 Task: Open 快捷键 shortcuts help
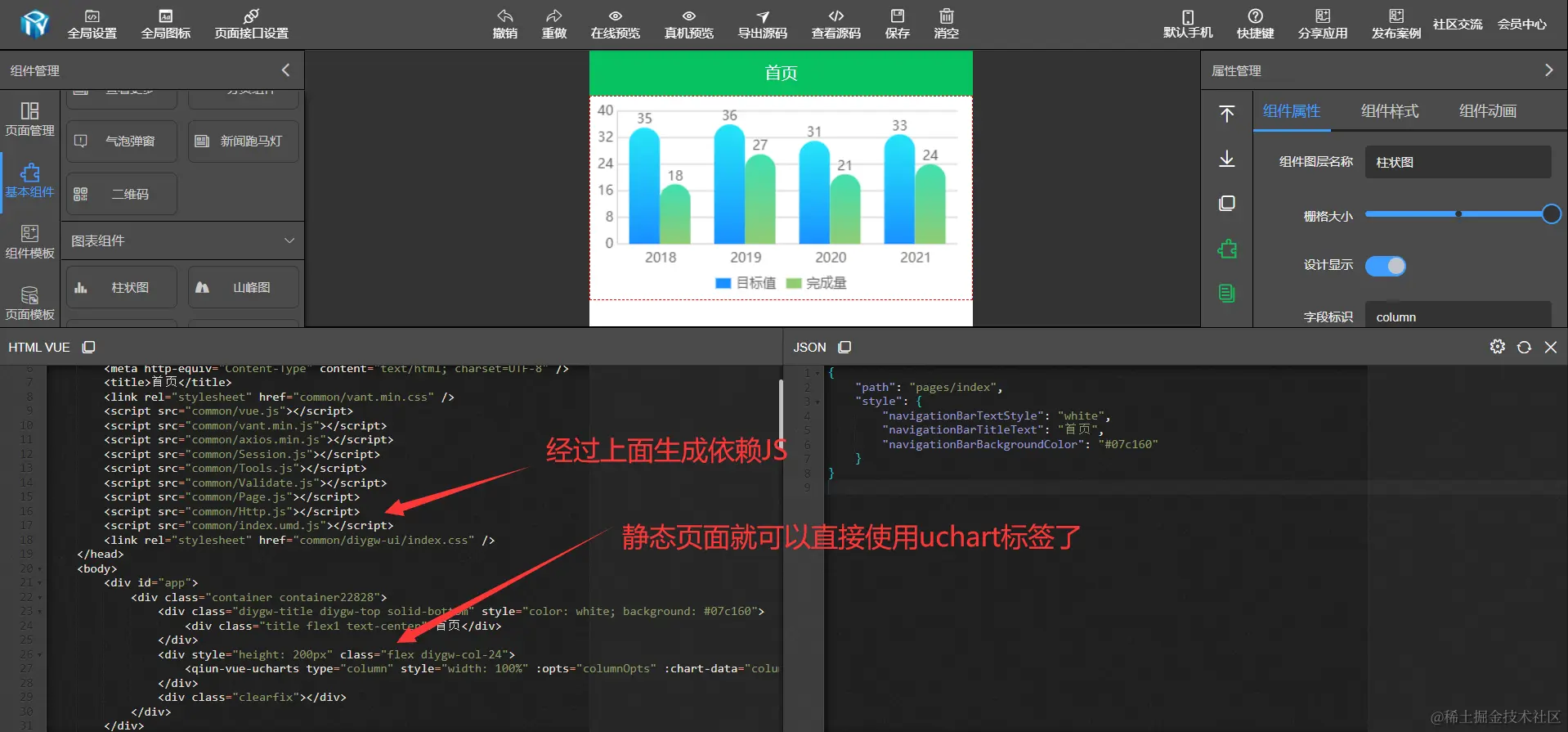[1255, 24]
